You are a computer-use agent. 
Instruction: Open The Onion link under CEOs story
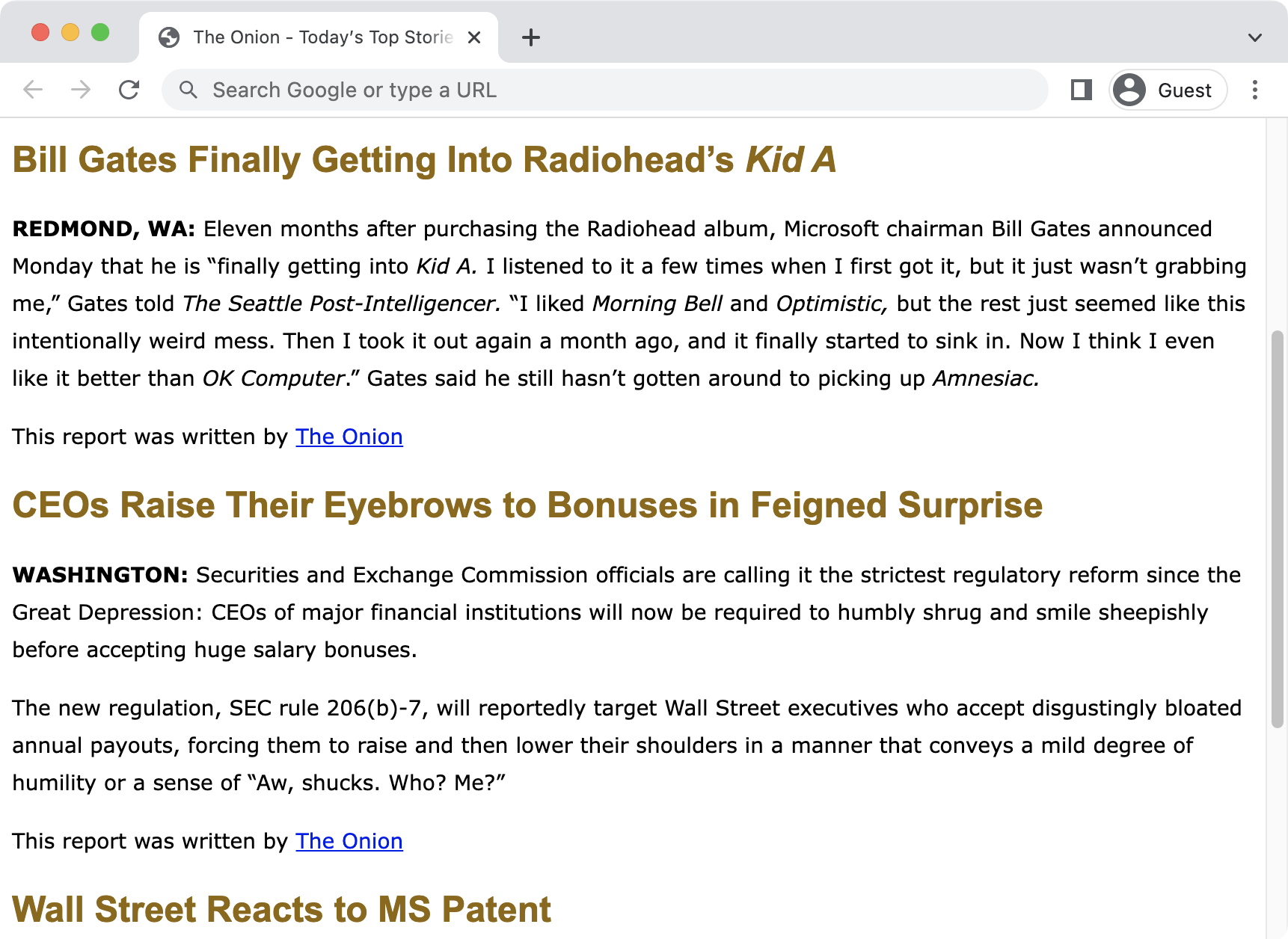(x=349, y=841)
